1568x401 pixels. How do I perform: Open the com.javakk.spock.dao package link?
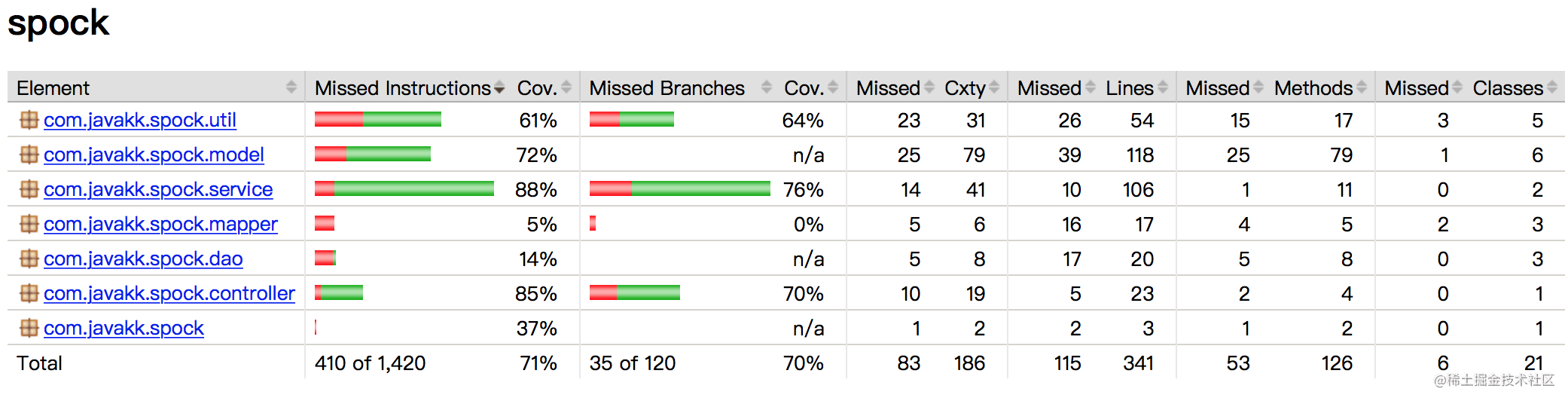(x=143, y=259)
